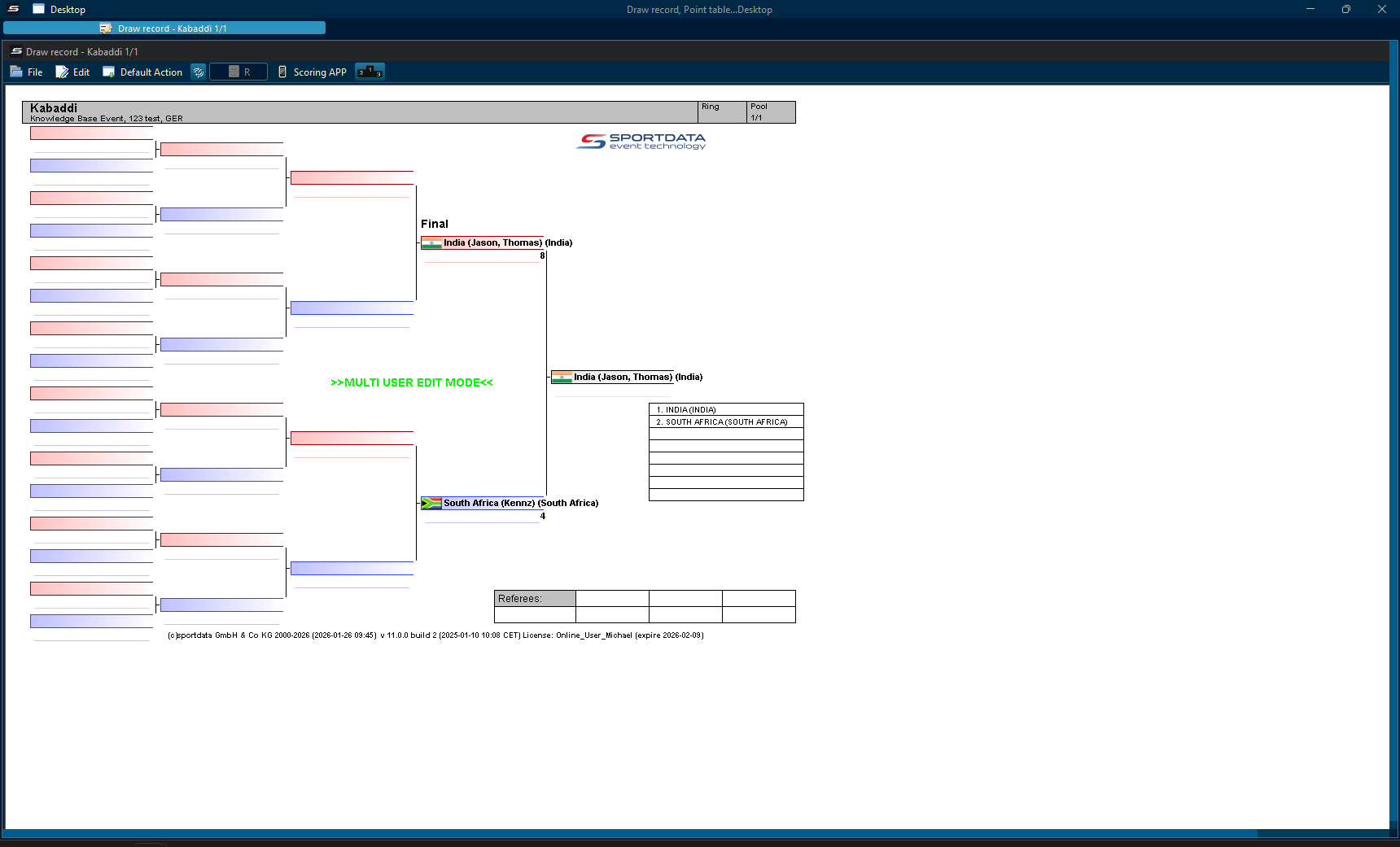Click the podium ranking icon
1400x847 pixels.
370,72
